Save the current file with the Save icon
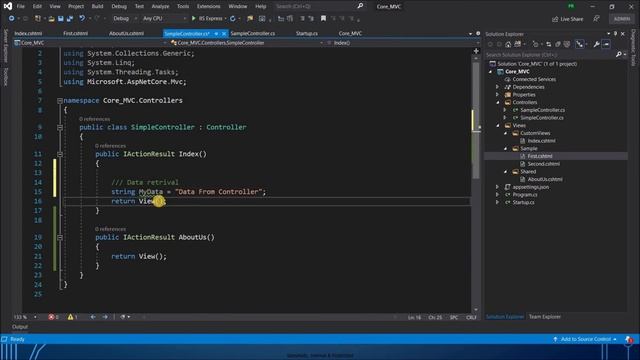Viewport: 640px width, 360px height. point(61,19)
